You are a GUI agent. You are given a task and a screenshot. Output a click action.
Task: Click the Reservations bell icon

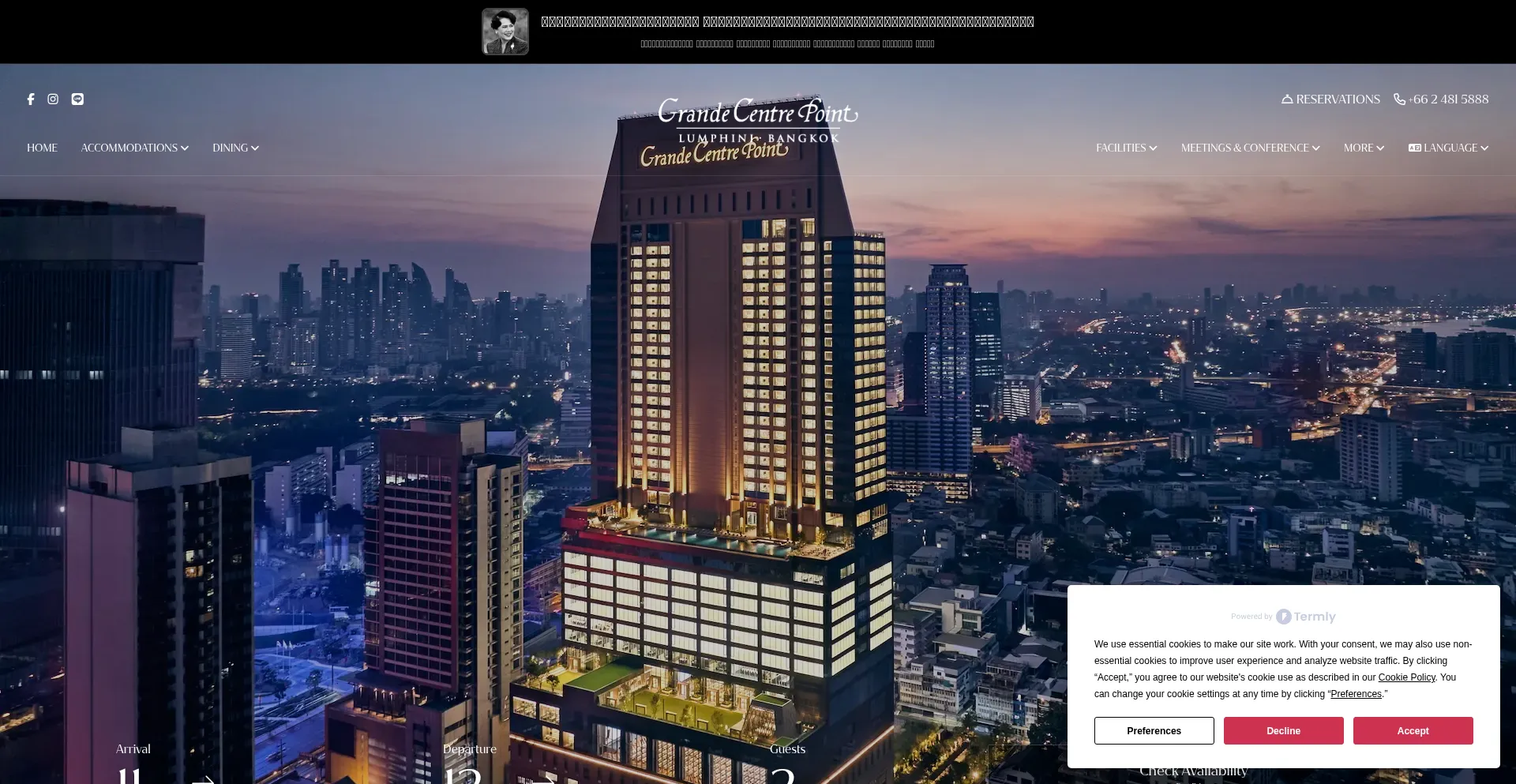(1287, 99)
